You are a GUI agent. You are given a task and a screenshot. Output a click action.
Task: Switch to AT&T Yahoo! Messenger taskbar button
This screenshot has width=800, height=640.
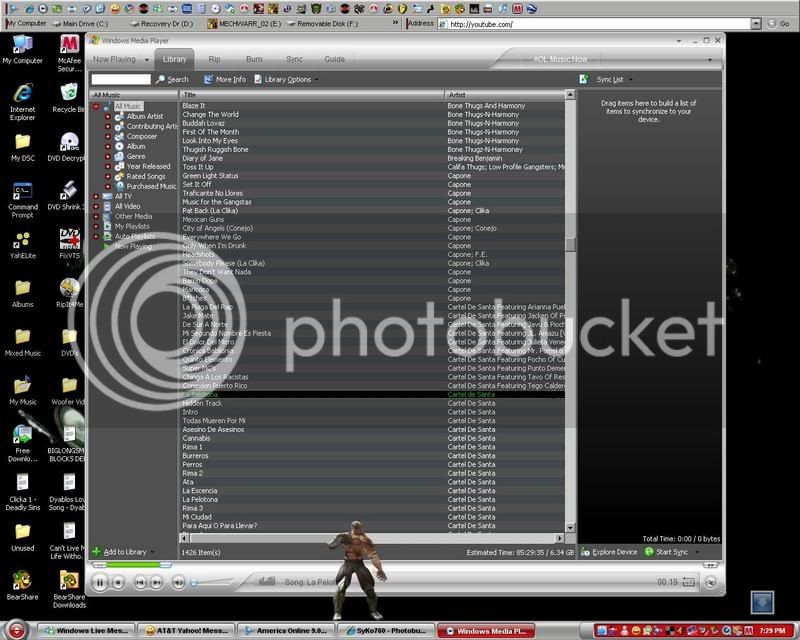point(187,631)
